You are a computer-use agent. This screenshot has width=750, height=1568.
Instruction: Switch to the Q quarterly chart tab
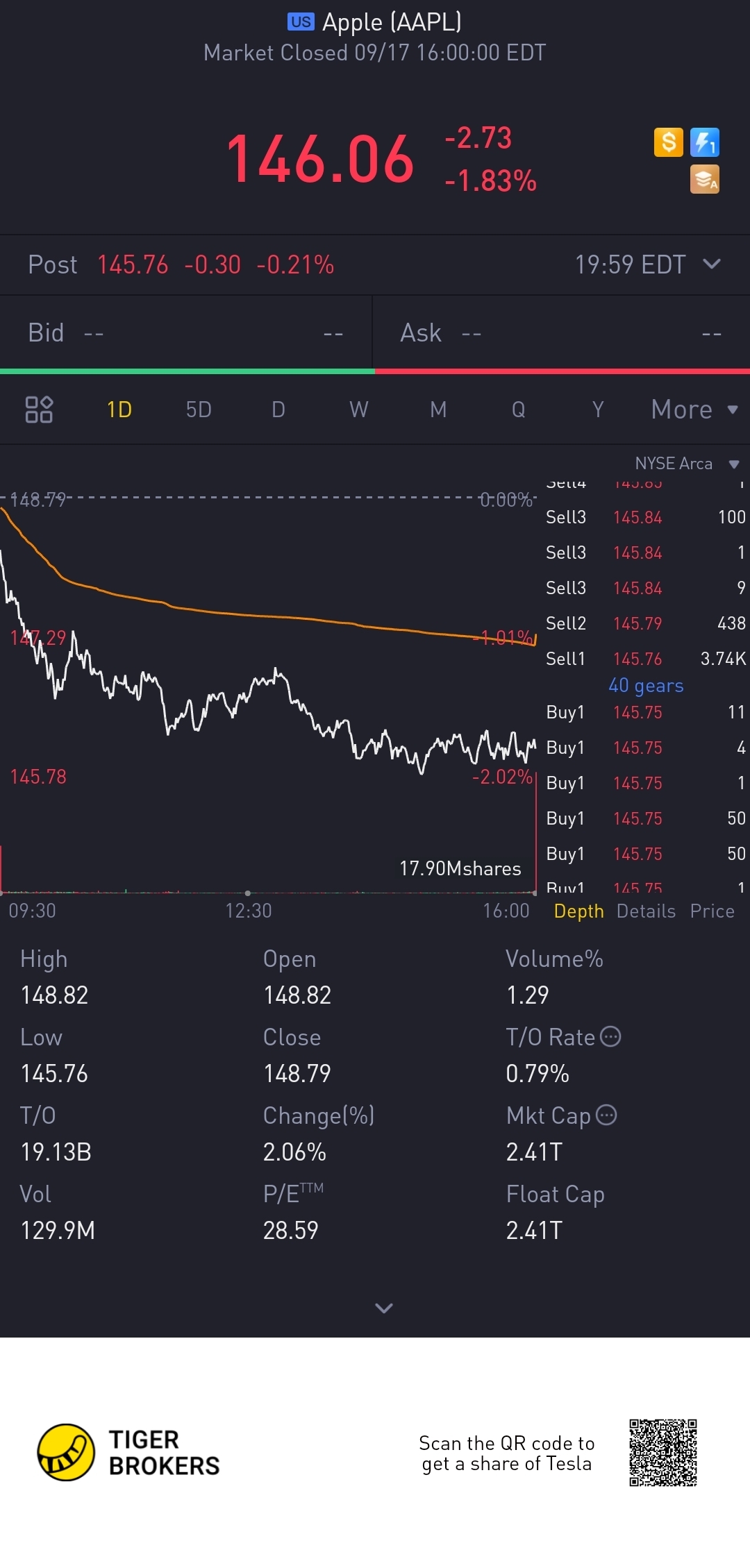(x=518, y=410)
